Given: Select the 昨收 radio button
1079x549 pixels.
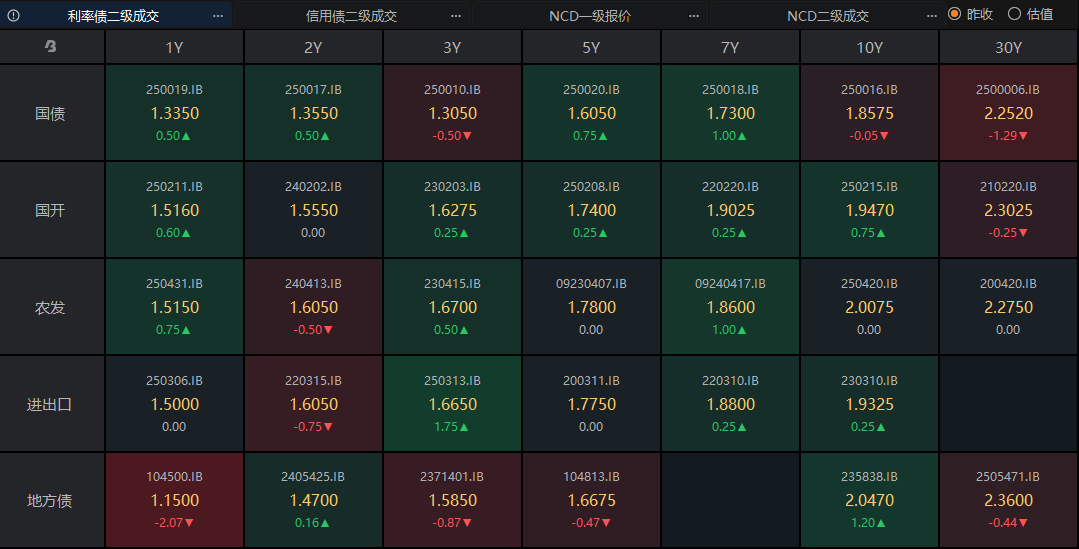Looking at the screenshot, I should (955, 14).
